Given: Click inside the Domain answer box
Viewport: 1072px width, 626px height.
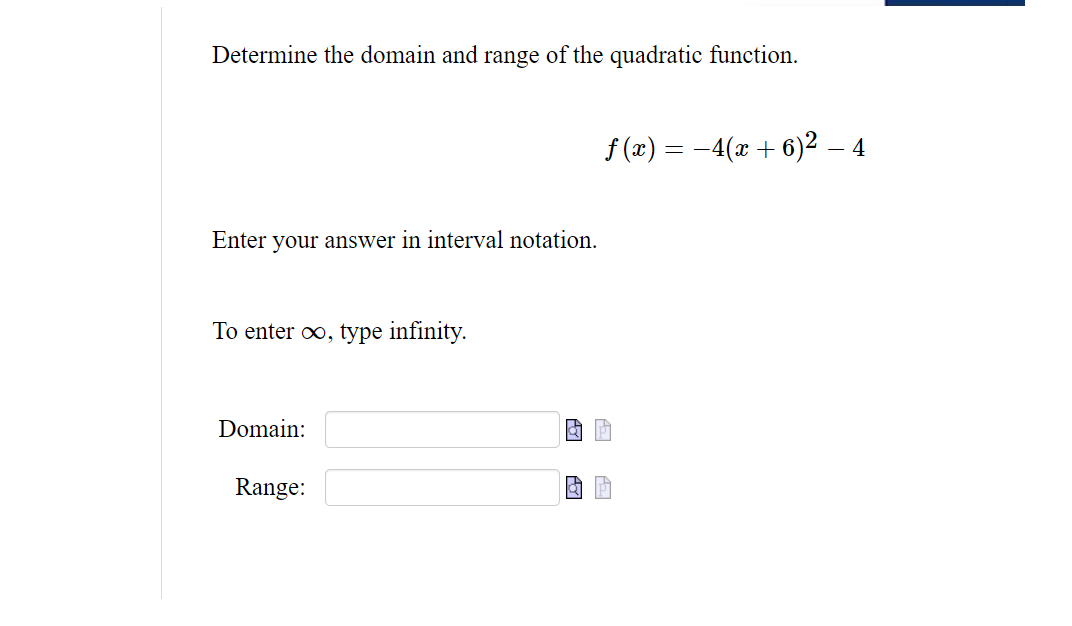Looking at the screenshot, I should (x=441, y=429).
